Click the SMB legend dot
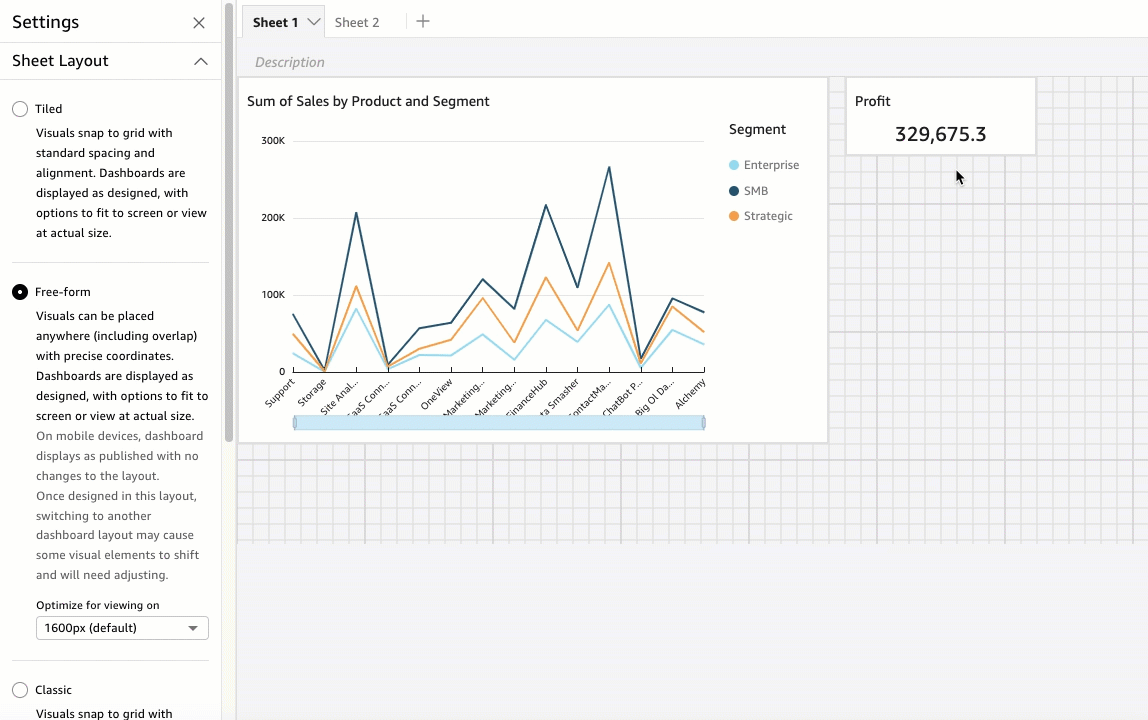 tap(734, 191)
